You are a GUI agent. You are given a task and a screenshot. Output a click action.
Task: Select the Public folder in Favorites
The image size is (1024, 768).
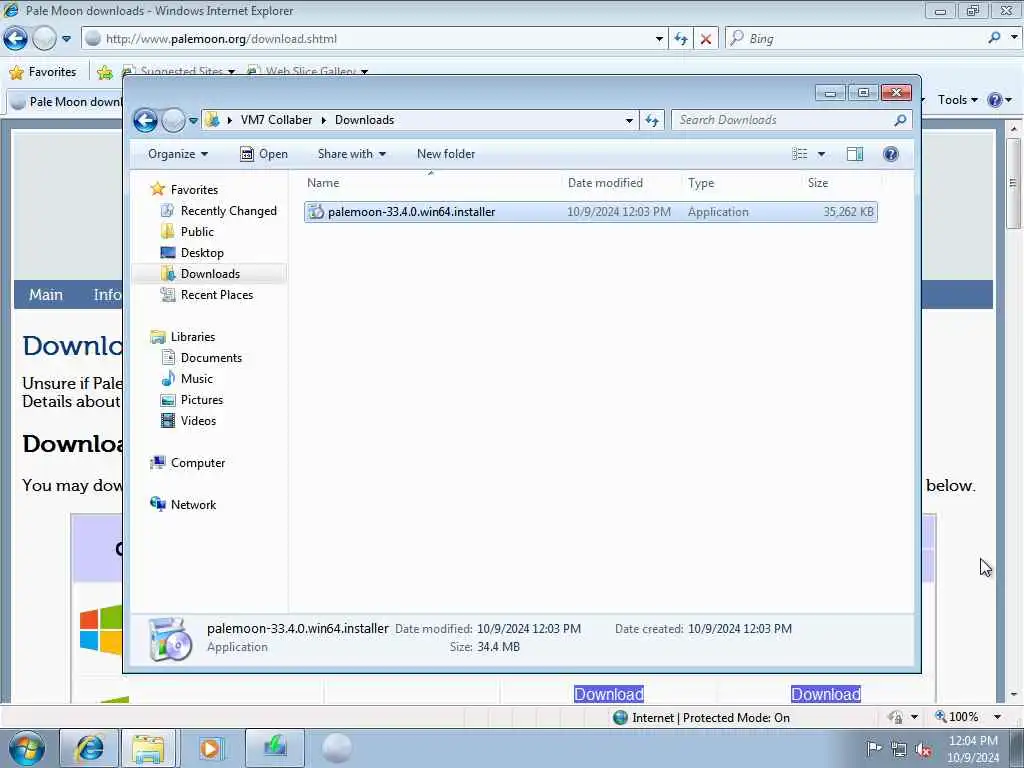tap(197, 232)
